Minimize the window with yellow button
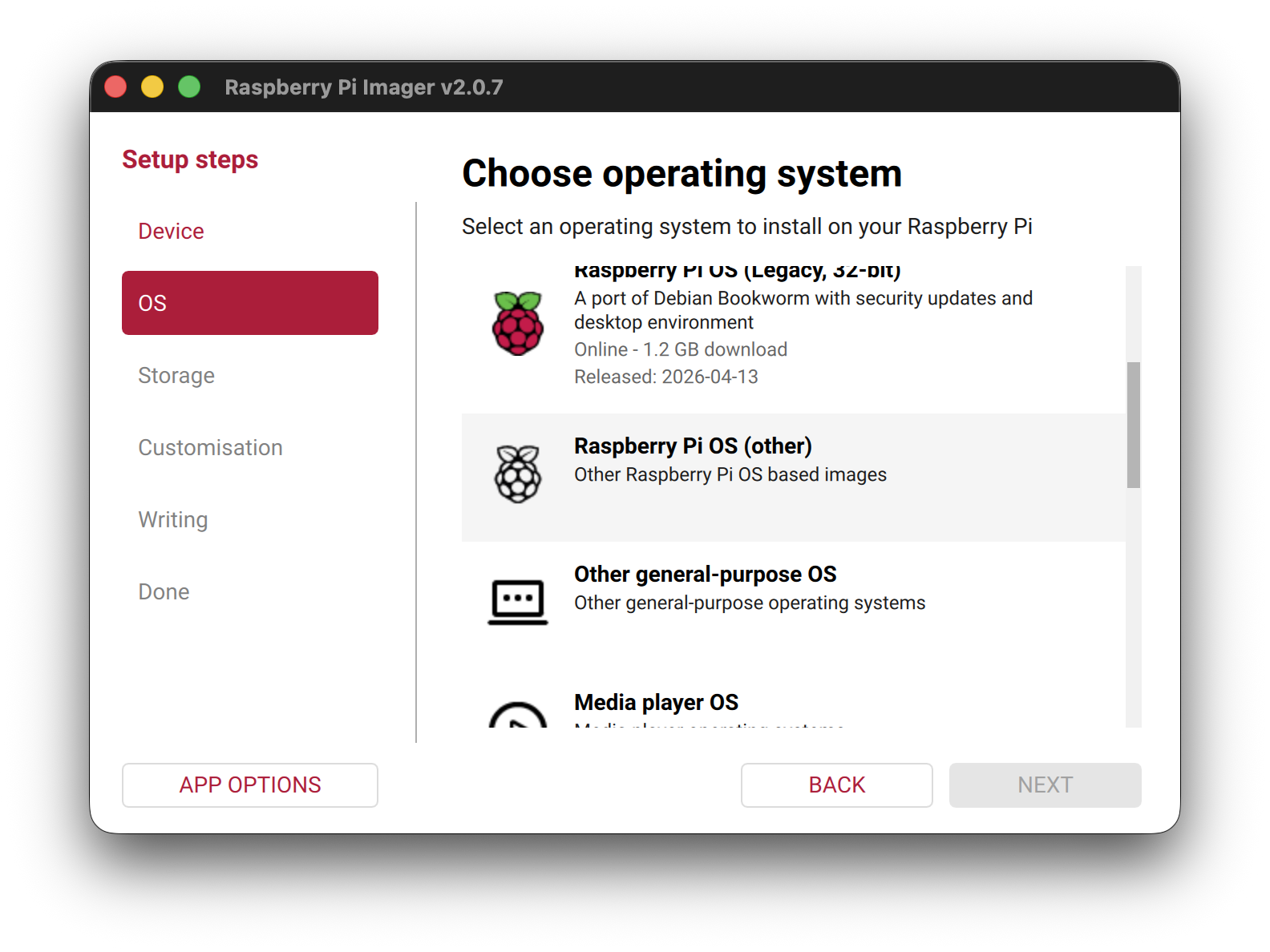Image resolution: width=1270 pixels, height=952 pixels. point(152,87)
